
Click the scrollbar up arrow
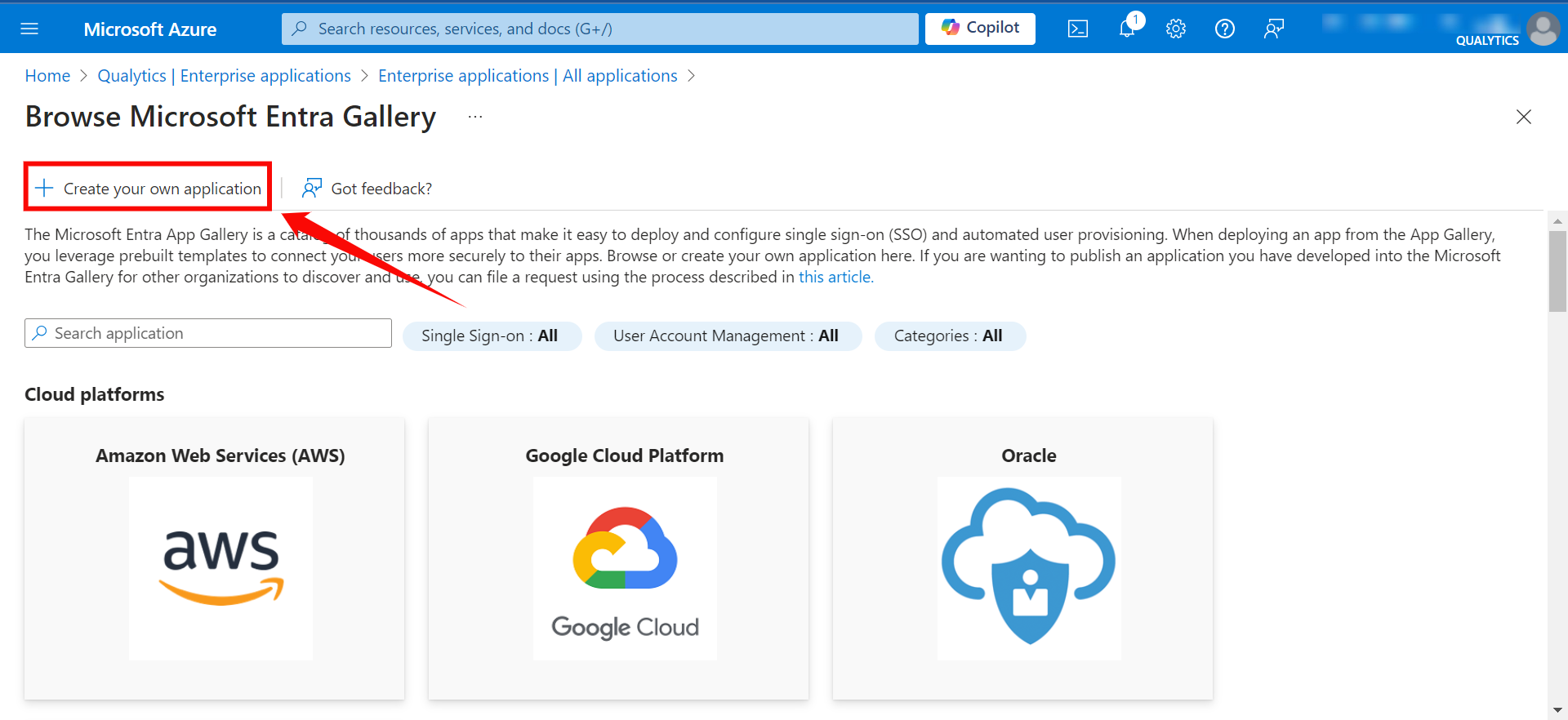click(x=1557, y=220)
